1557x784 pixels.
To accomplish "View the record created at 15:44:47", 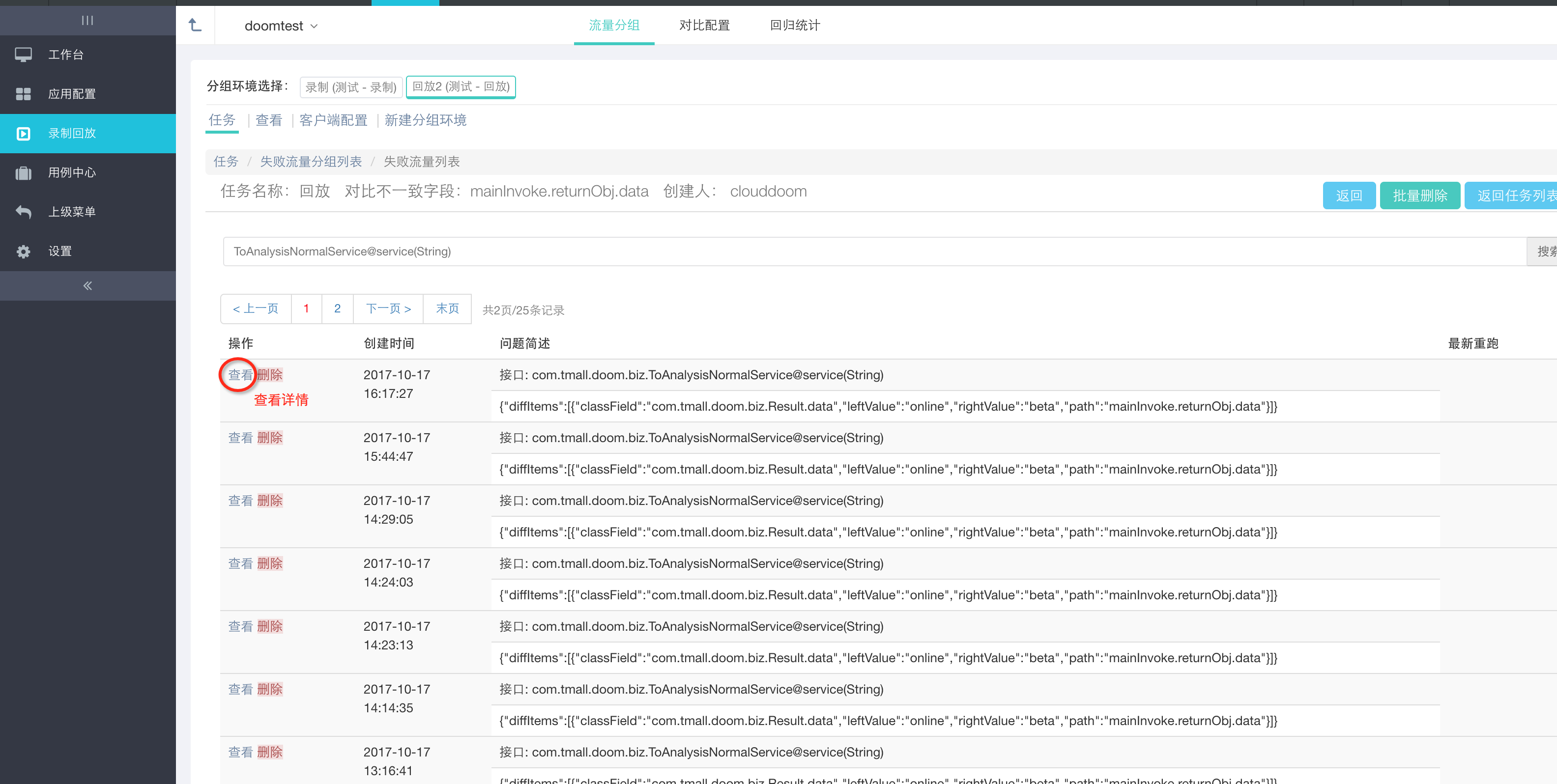I will coord(240,437).
